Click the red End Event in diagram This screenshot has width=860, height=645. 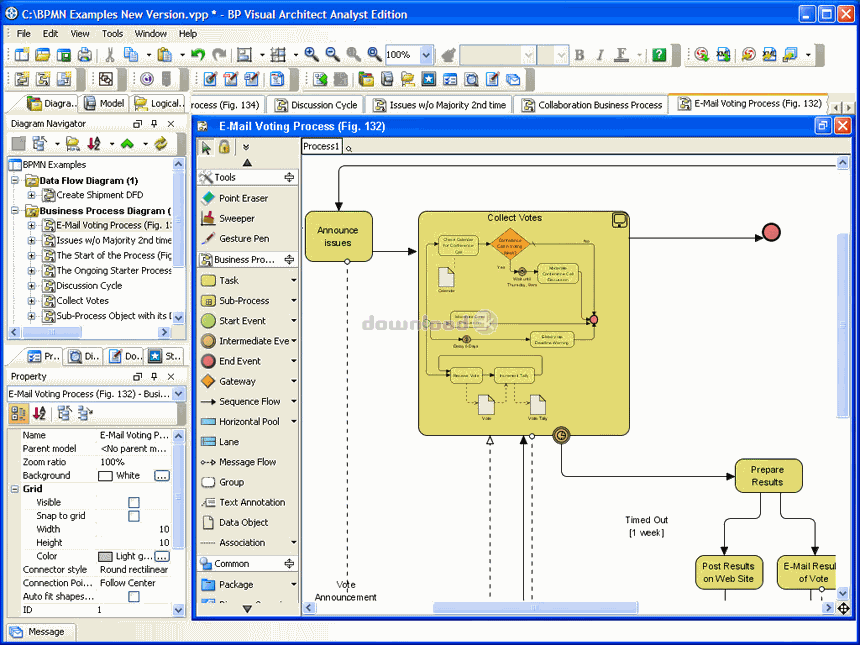click(771, 233)
